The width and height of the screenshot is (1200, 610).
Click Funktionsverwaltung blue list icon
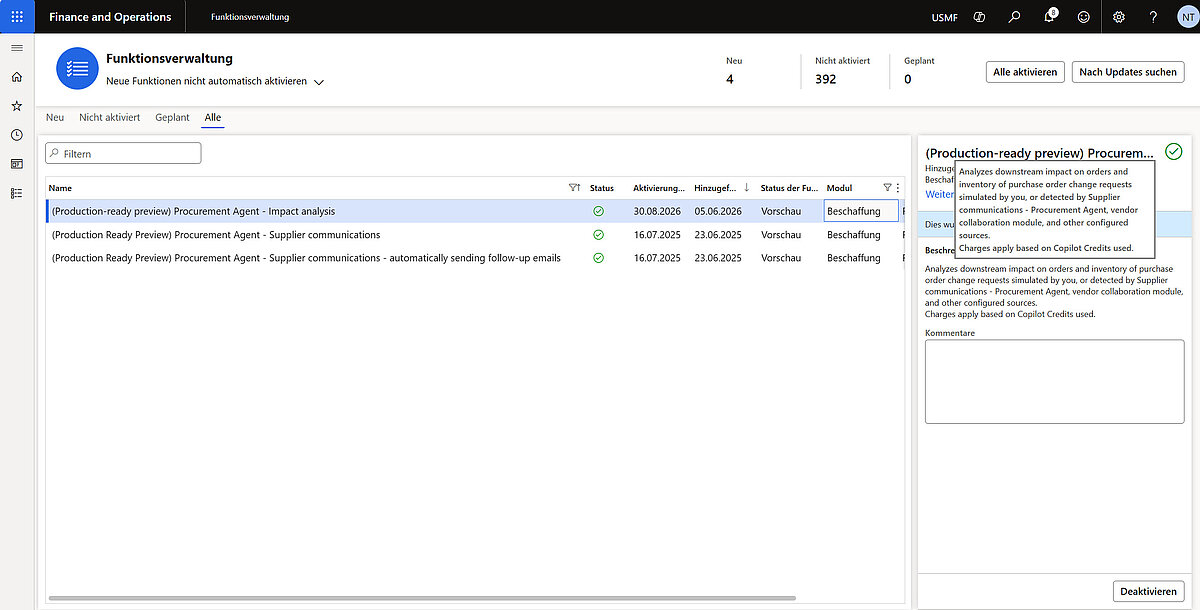(77, 69)
